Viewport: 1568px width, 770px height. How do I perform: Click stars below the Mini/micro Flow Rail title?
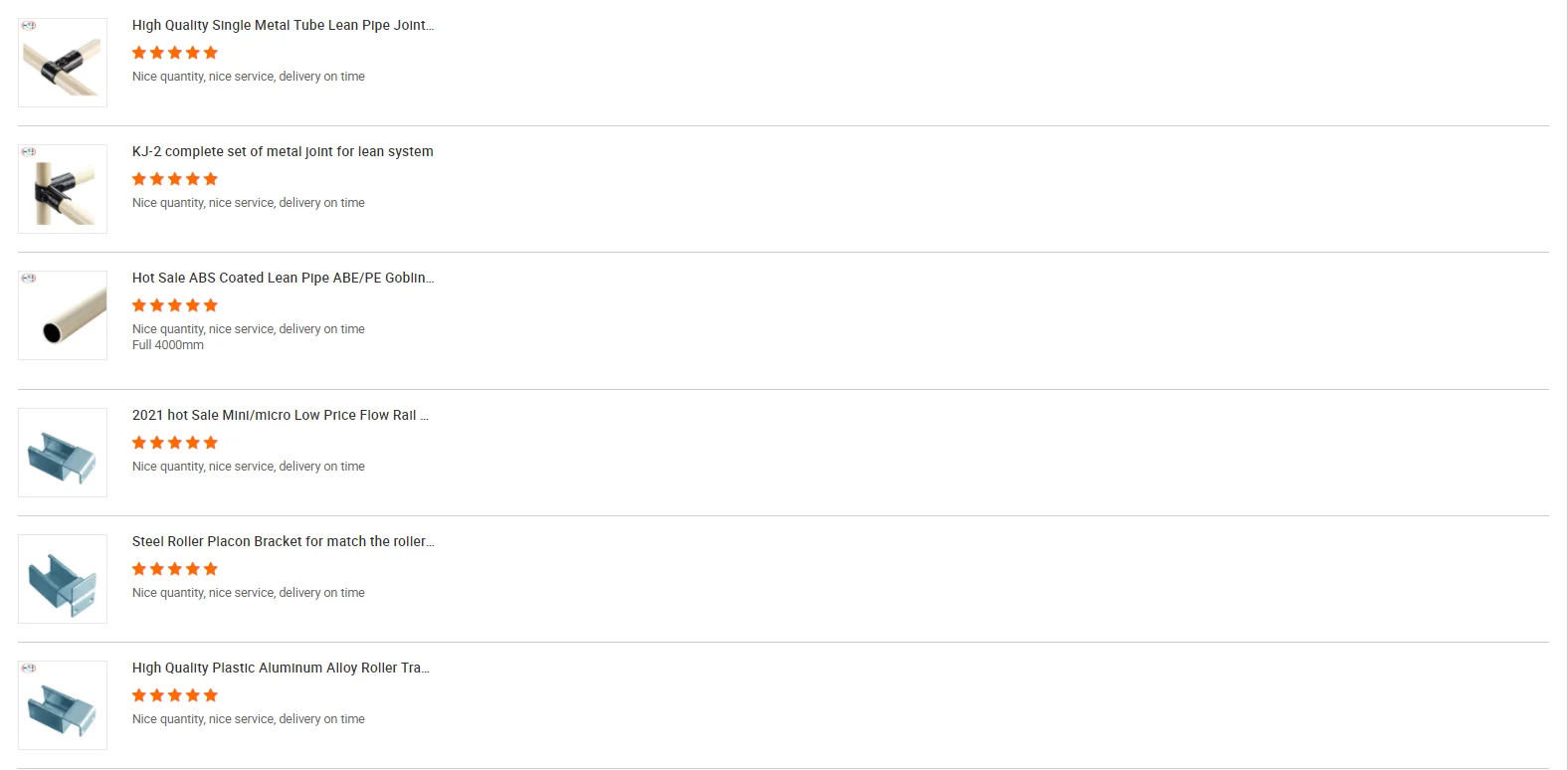175,443
